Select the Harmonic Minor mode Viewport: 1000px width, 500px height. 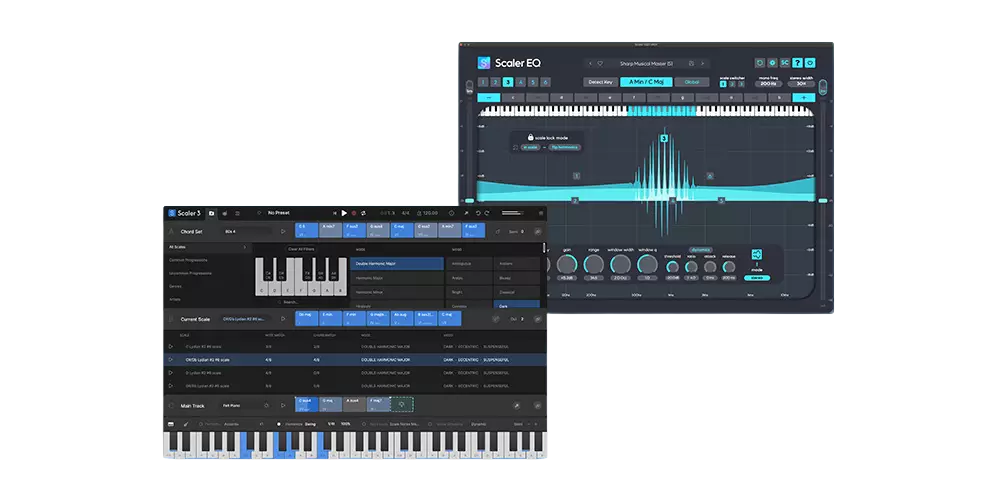point(397,292)
